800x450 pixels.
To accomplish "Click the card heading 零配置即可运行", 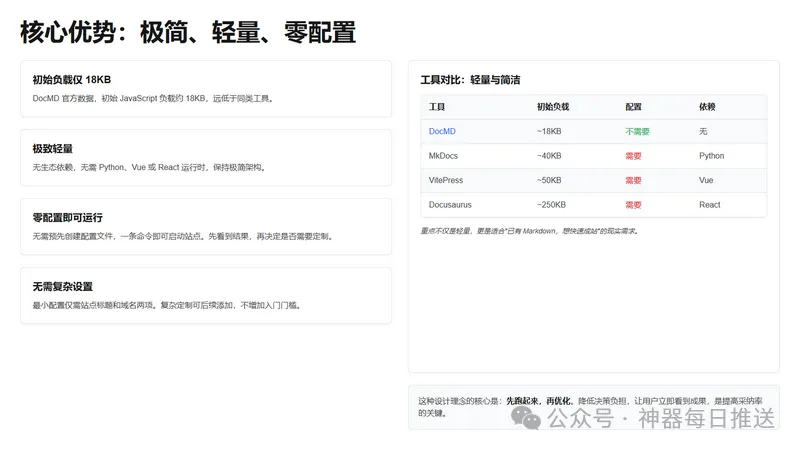I will (x=68, y=217).
